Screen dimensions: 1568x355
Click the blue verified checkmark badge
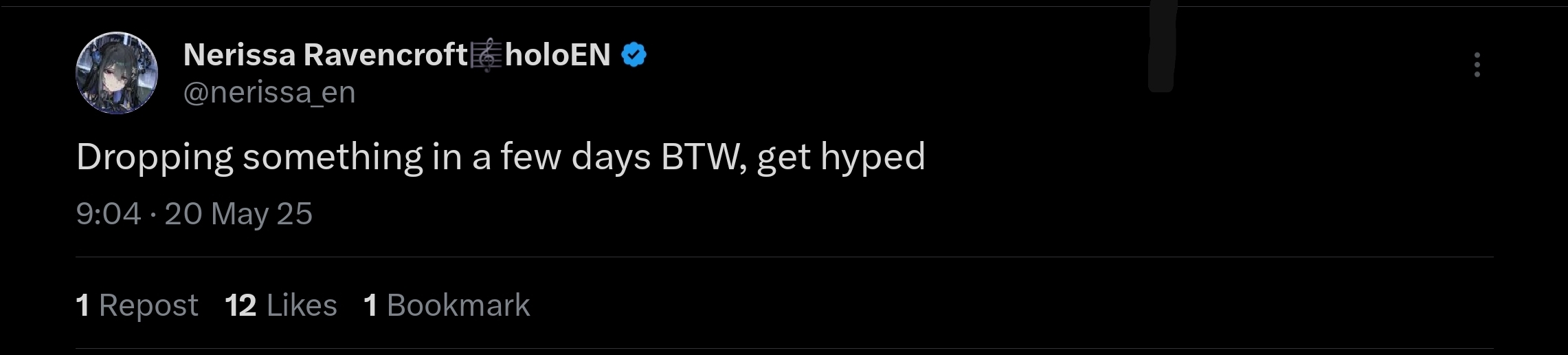[x=634, y=55]
